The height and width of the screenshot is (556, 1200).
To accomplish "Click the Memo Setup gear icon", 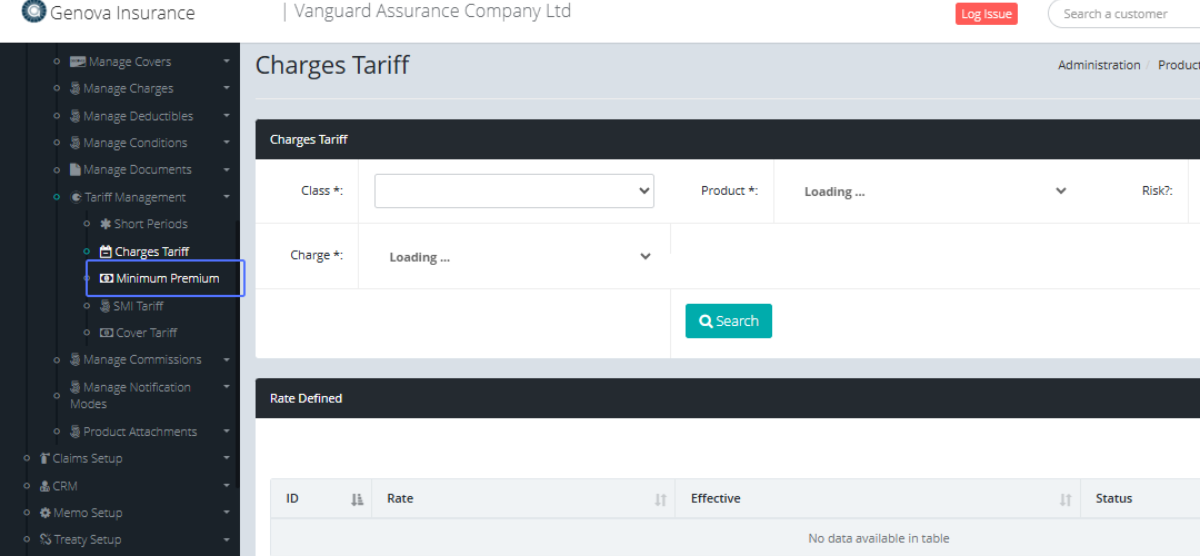I will point(45,513).
